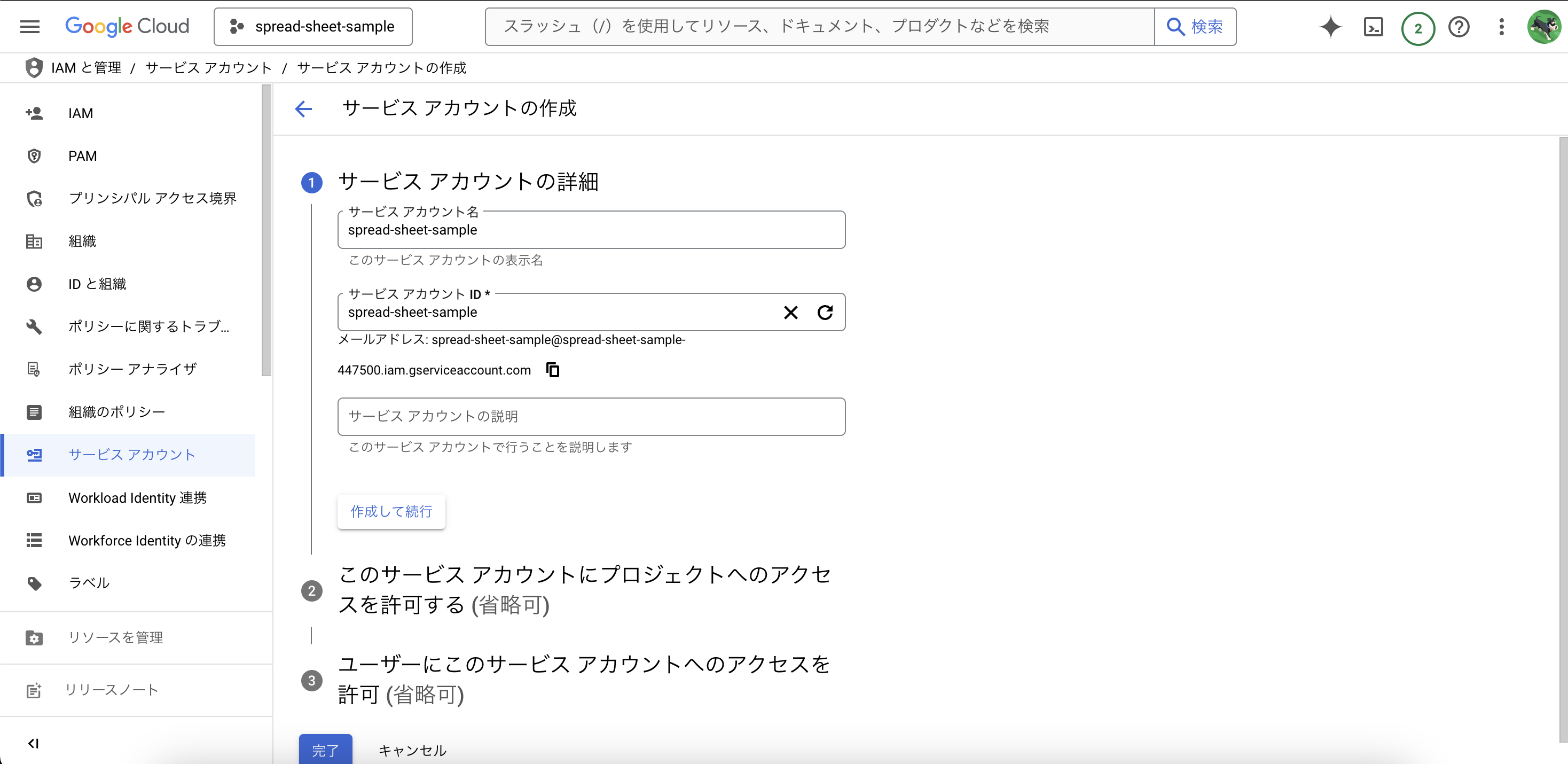Clear the service account ID field
This screenshot has width=1568, height=764.
point(790,313)
